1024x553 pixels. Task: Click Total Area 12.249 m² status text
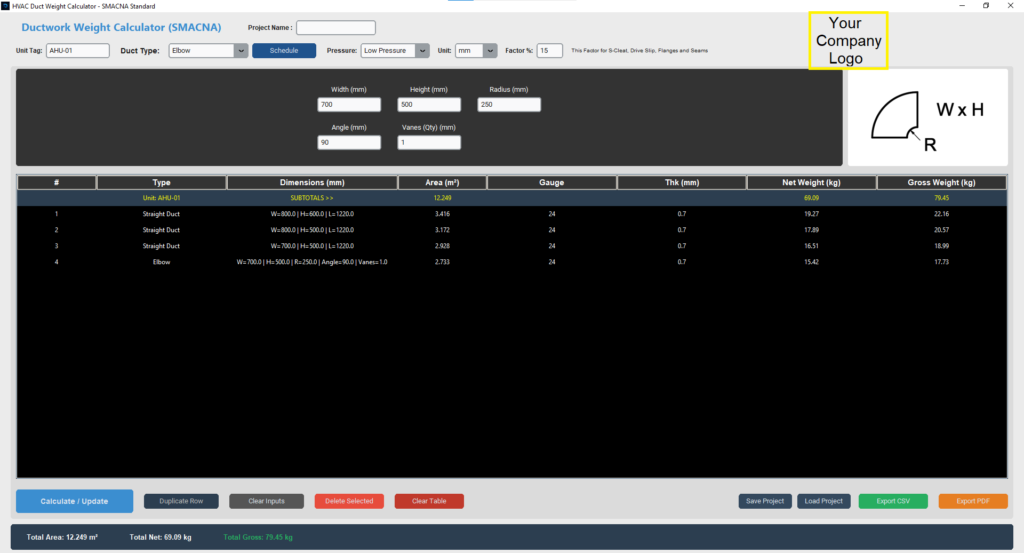(62, 537)
